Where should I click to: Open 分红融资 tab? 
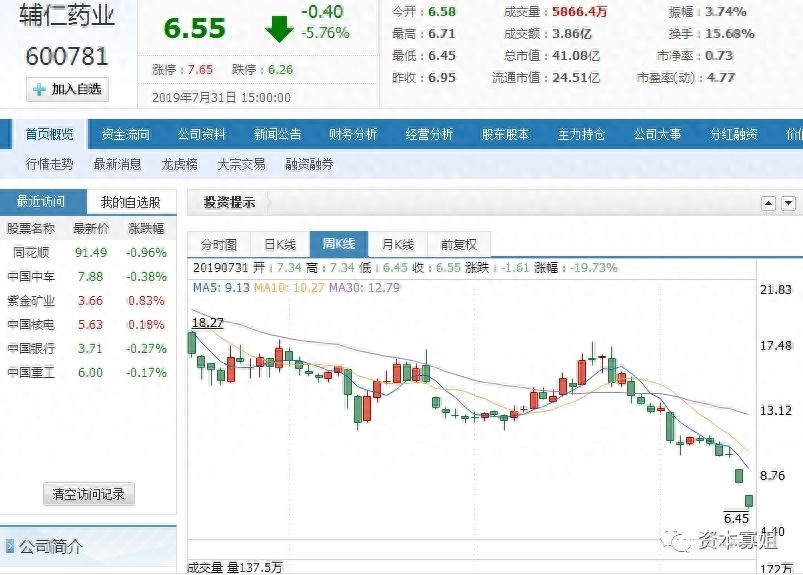click(733, 134)
